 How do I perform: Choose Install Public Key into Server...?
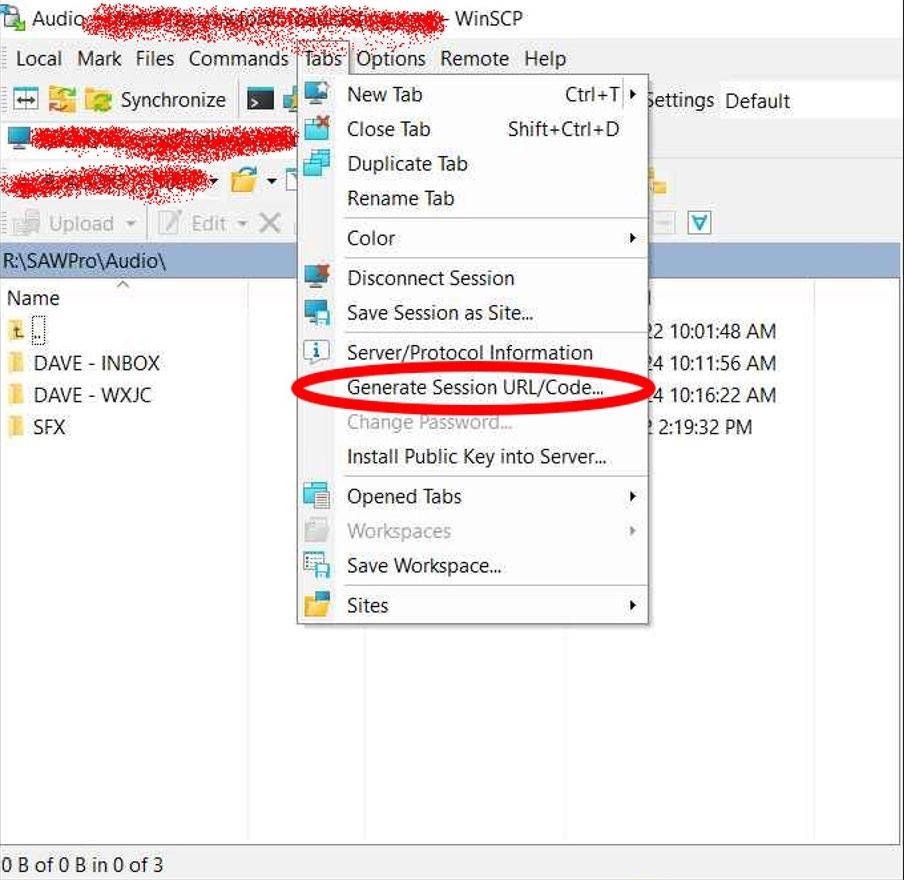click(473, 456)
